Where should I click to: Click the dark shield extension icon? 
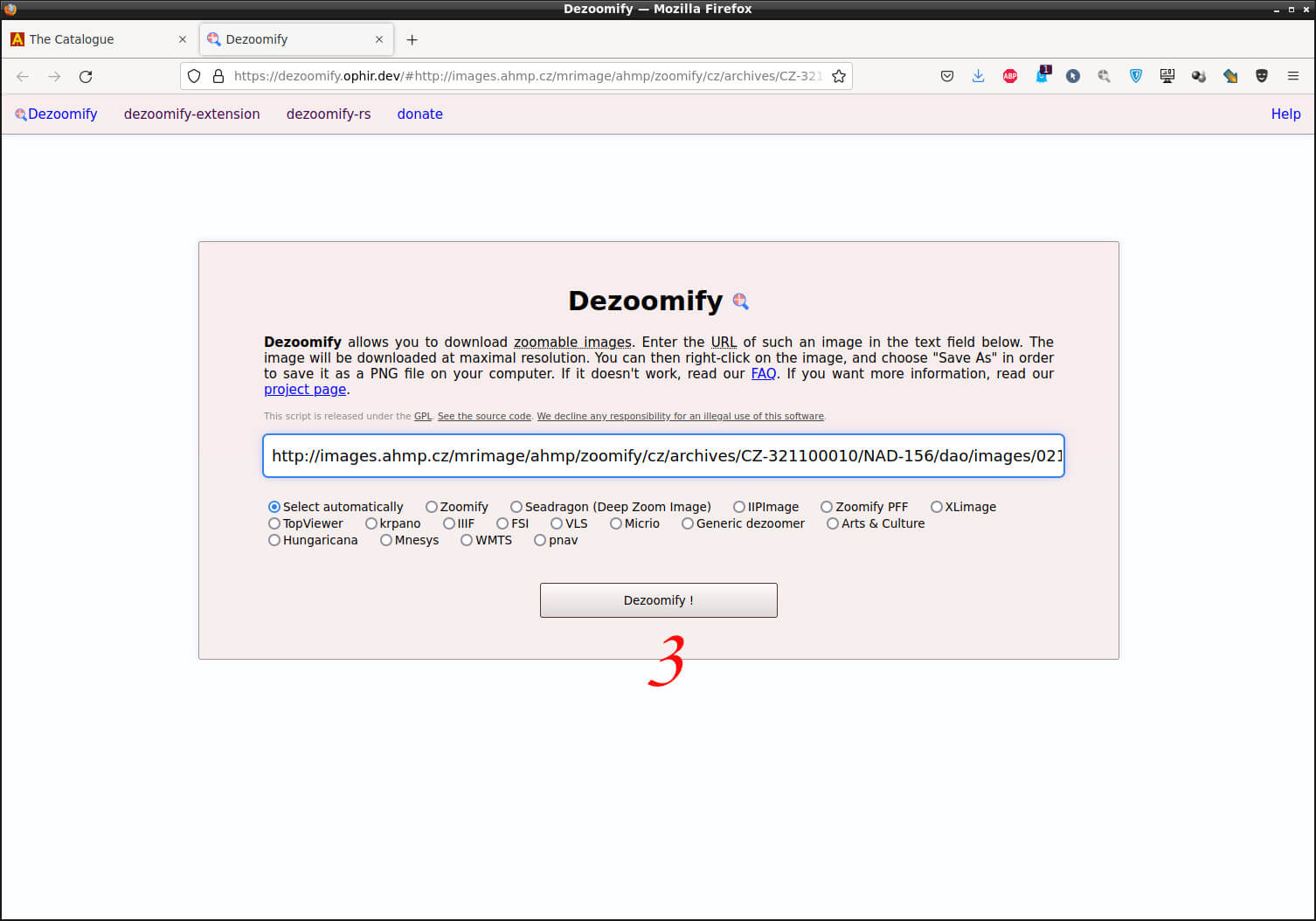tap(1262, 76)
